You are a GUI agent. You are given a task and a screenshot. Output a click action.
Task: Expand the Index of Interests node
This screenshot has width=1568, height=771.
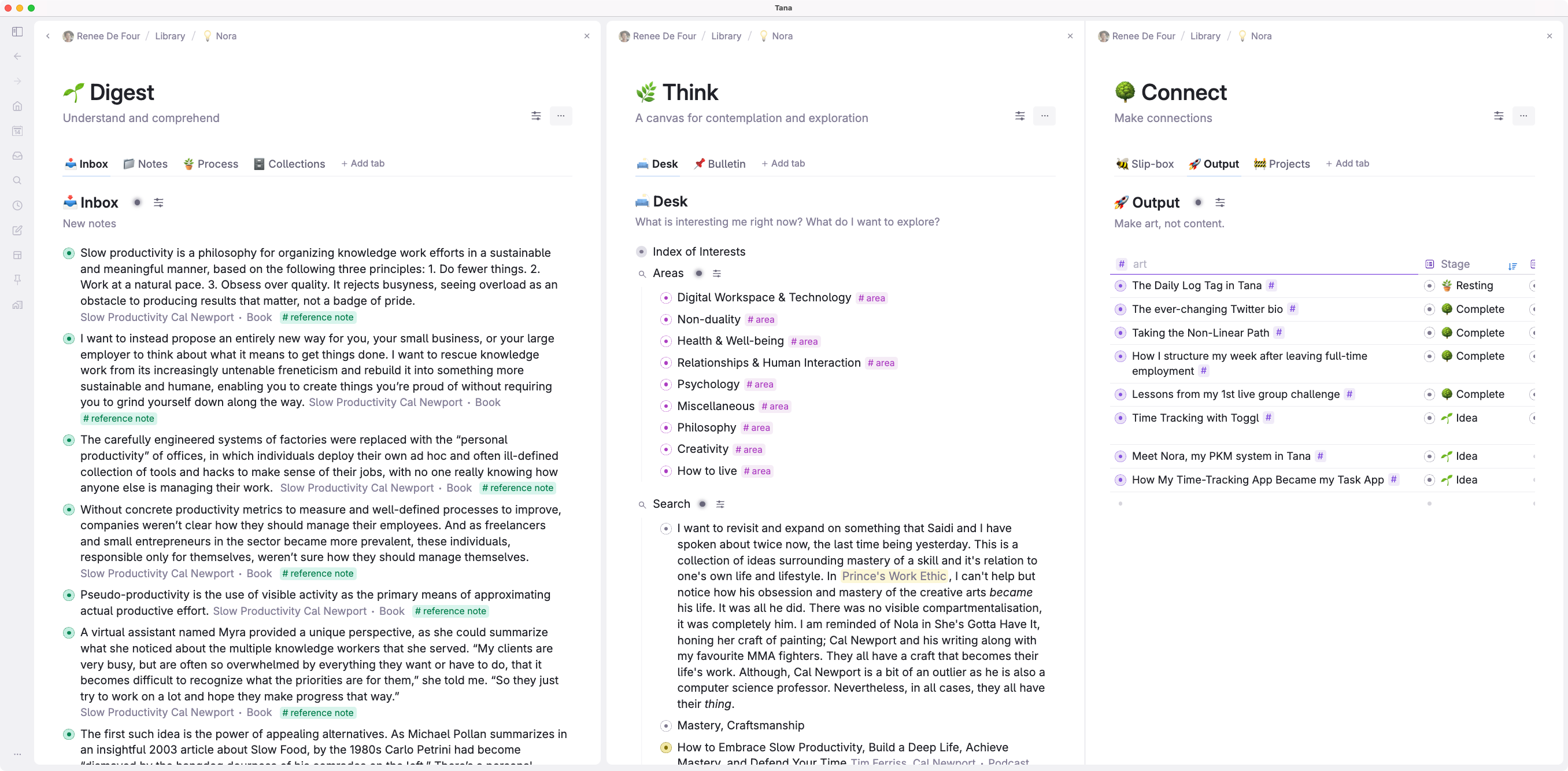pyautogui.click(x=641, y=252)
